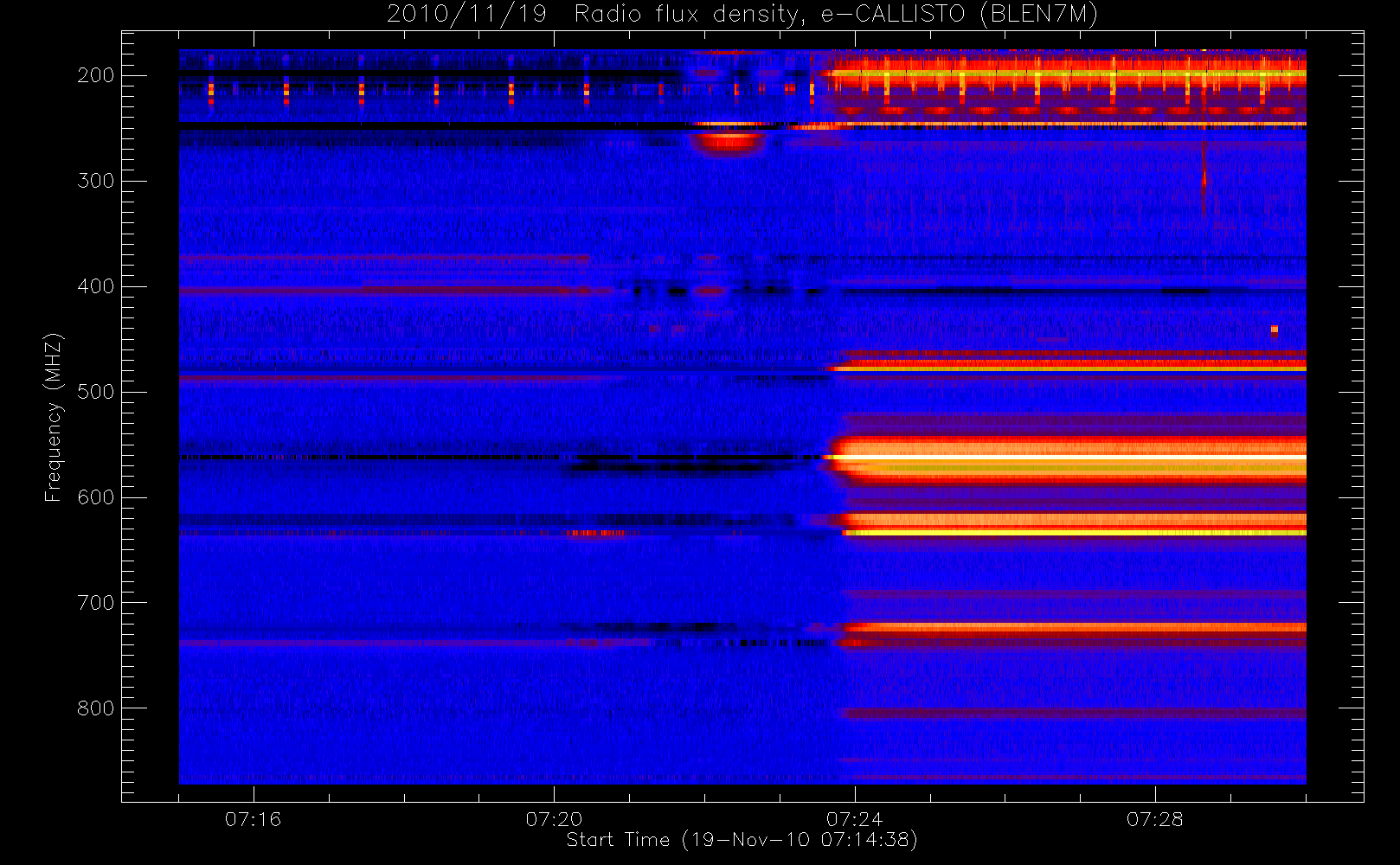Select the '500' frequency axis label
The image size is (1400, 865).
pyautogui.click(x=95, y=392)
